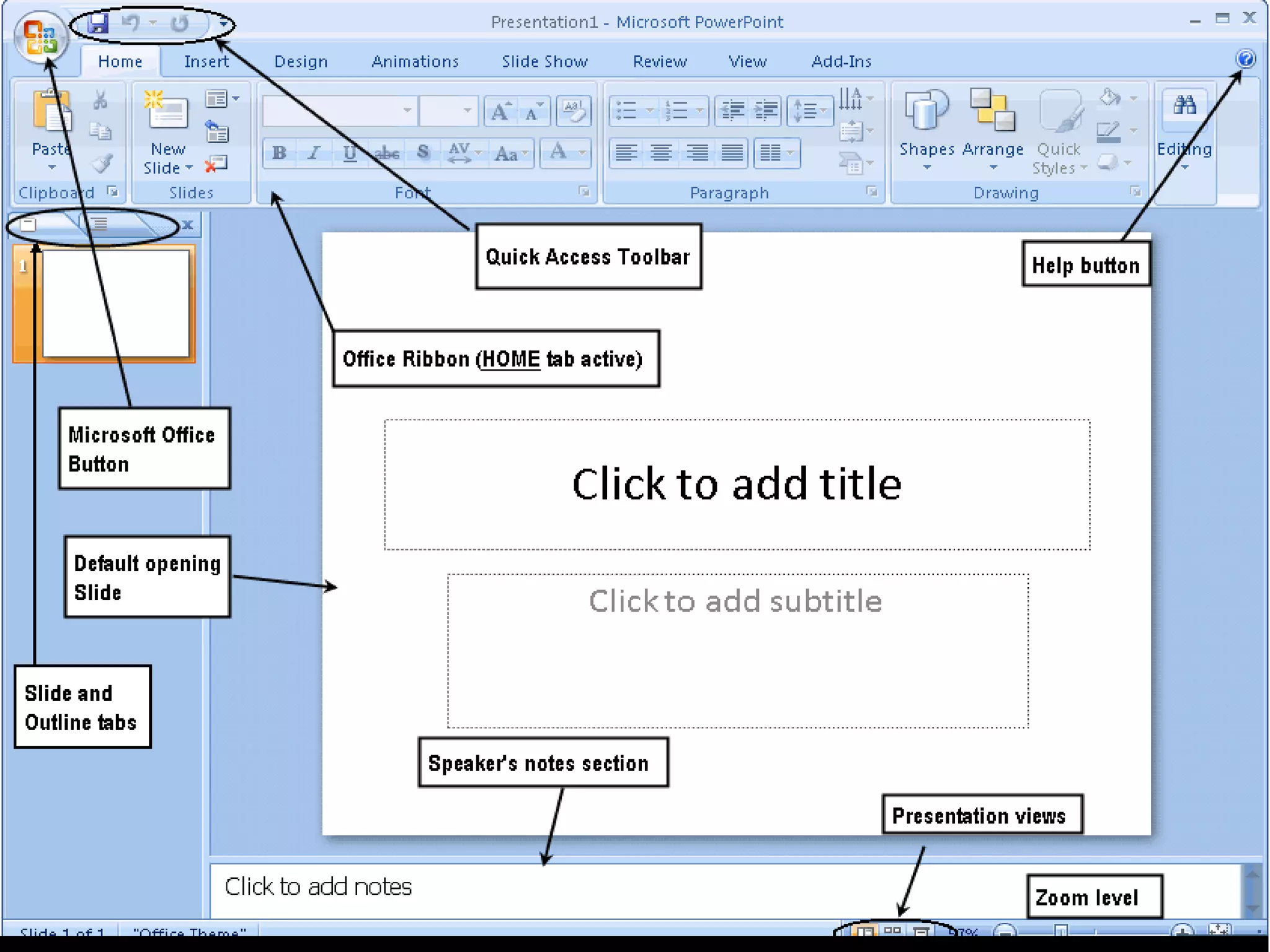Viewport: 1270px width, 952px height.
Task: Expand the font name combo box
Action: coord(407,110)
